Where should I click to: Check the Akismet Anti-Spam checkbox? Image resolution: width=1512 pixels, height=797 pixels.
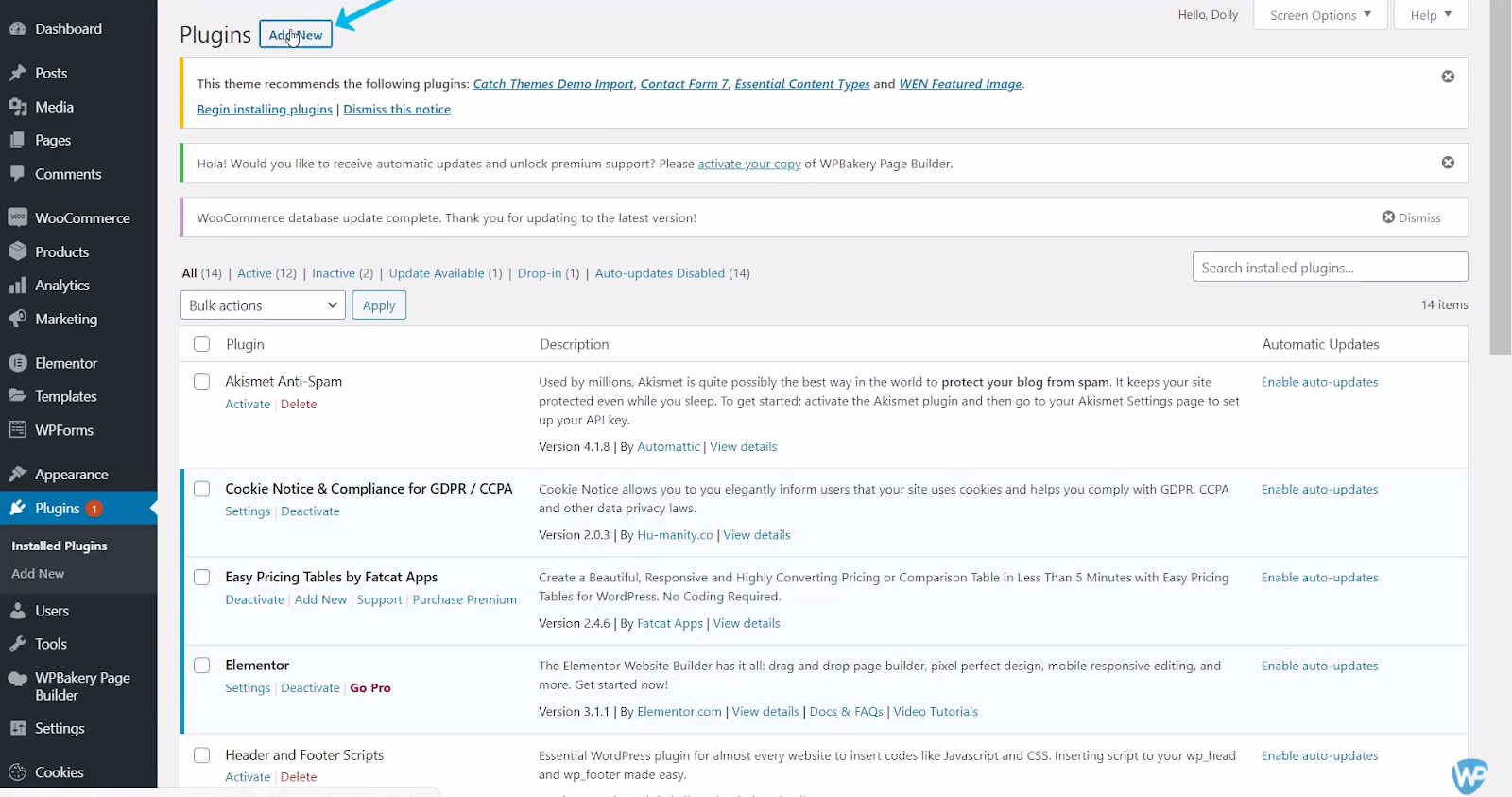[x=201, y=382]
